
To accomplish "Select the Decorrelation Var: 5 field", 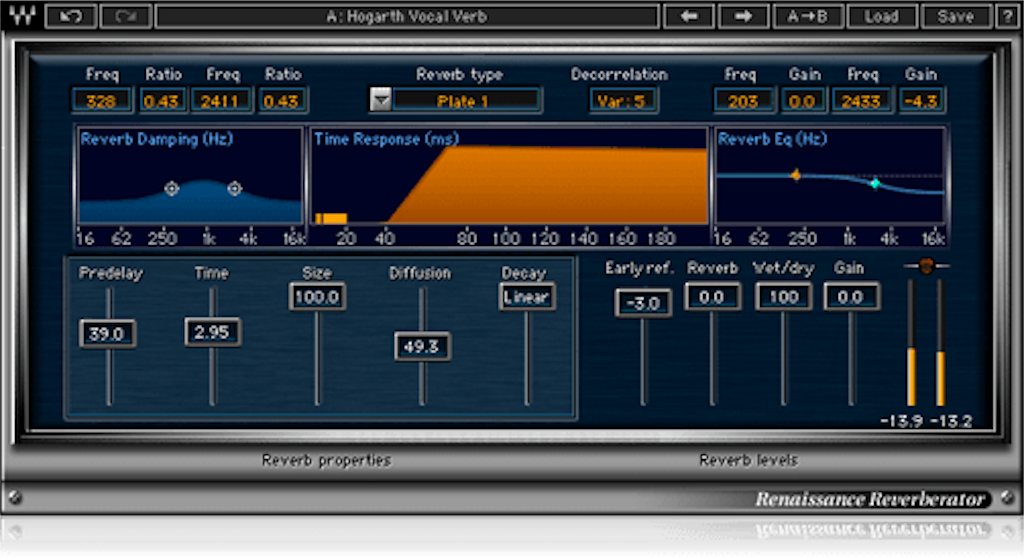I will (622, 101).
